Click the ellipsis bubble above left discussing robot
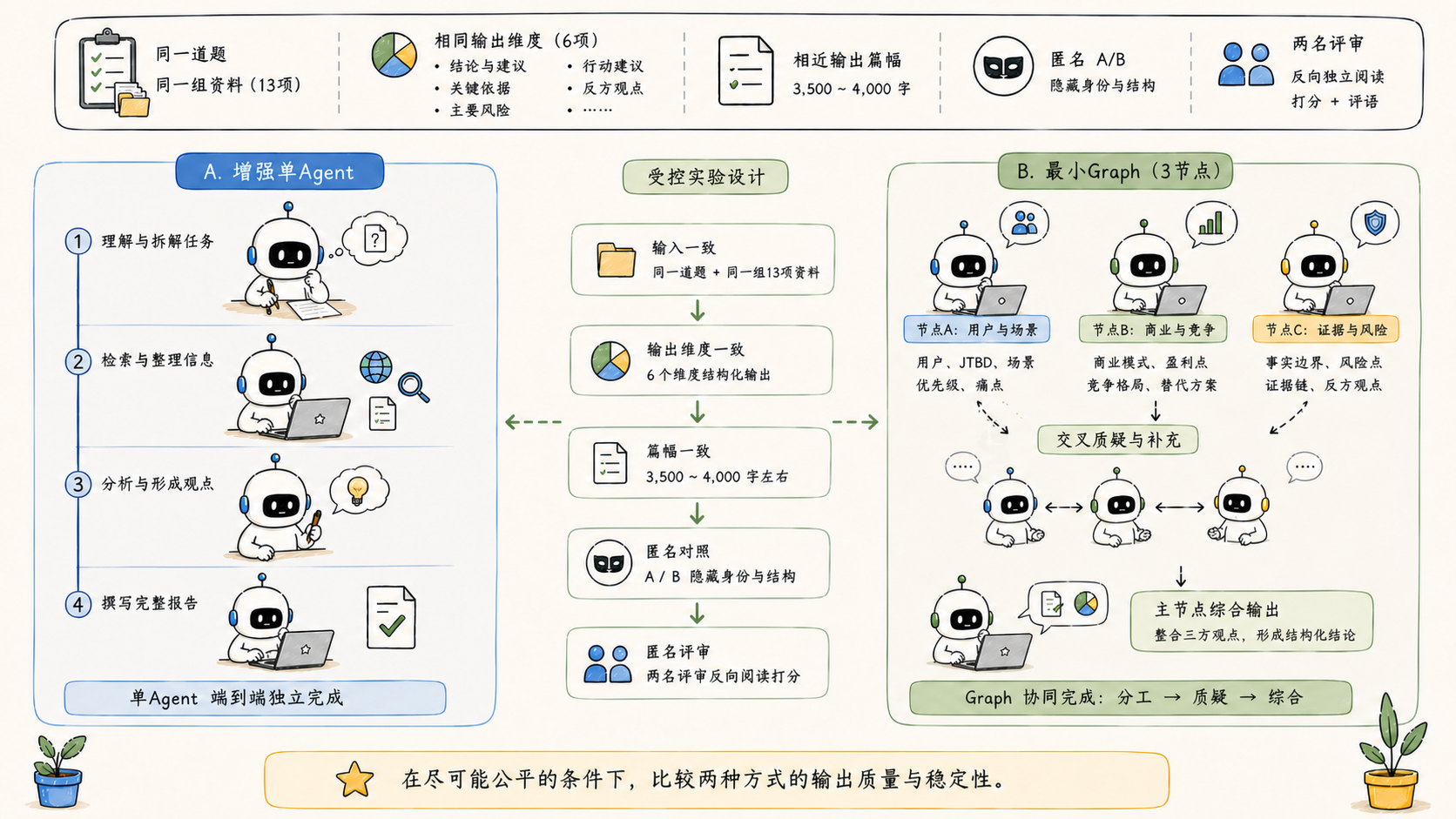The height and width of the screenshot is (819, 1456). pyautogui.click(x=962, y=467)
